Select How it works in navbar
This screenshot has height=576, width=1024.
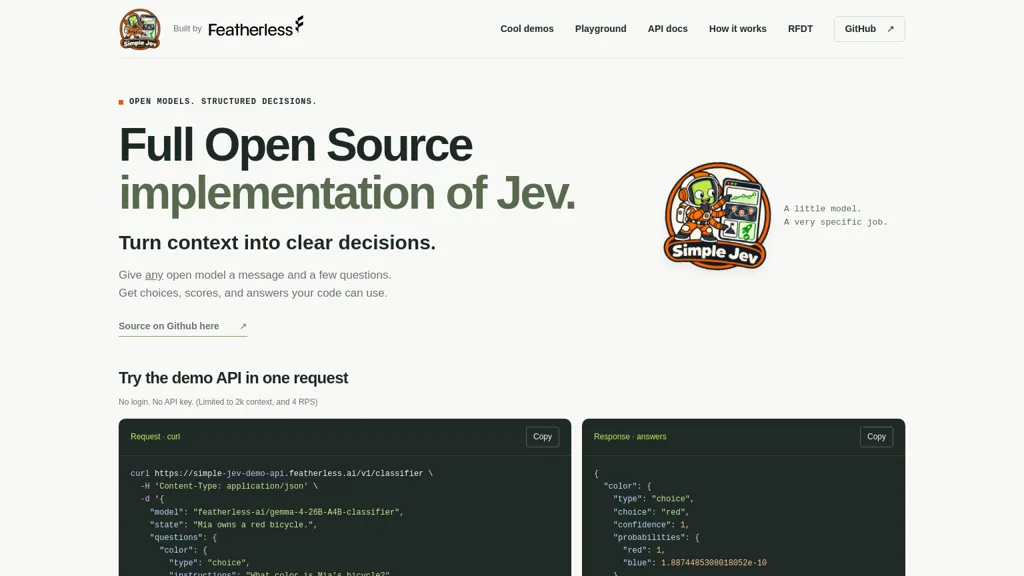(x=737, y=29)
